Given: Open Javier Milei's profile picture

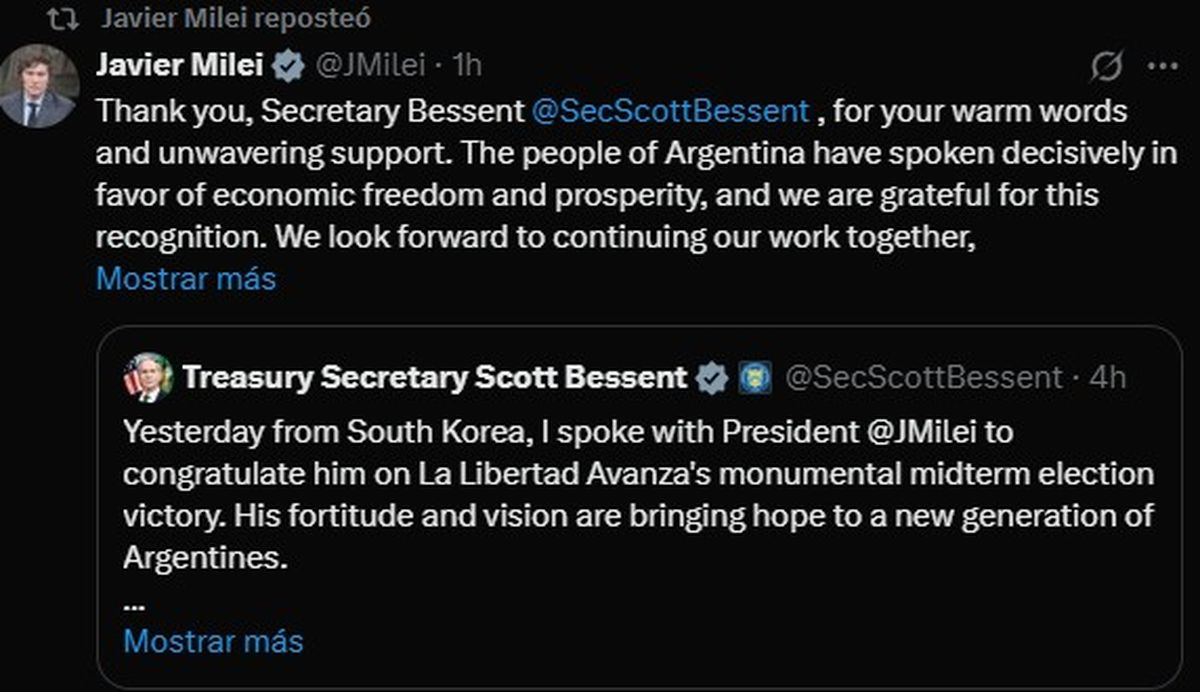Looking at the screenshot, I should [x=38, y=86].
